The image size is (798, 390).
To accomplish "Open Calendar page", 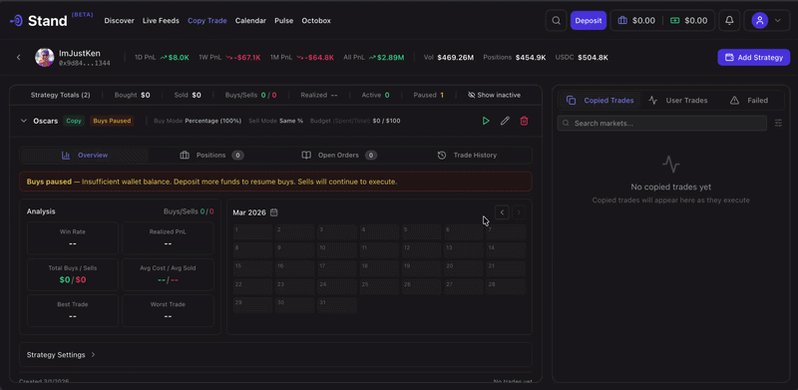I will coord(250,21).
